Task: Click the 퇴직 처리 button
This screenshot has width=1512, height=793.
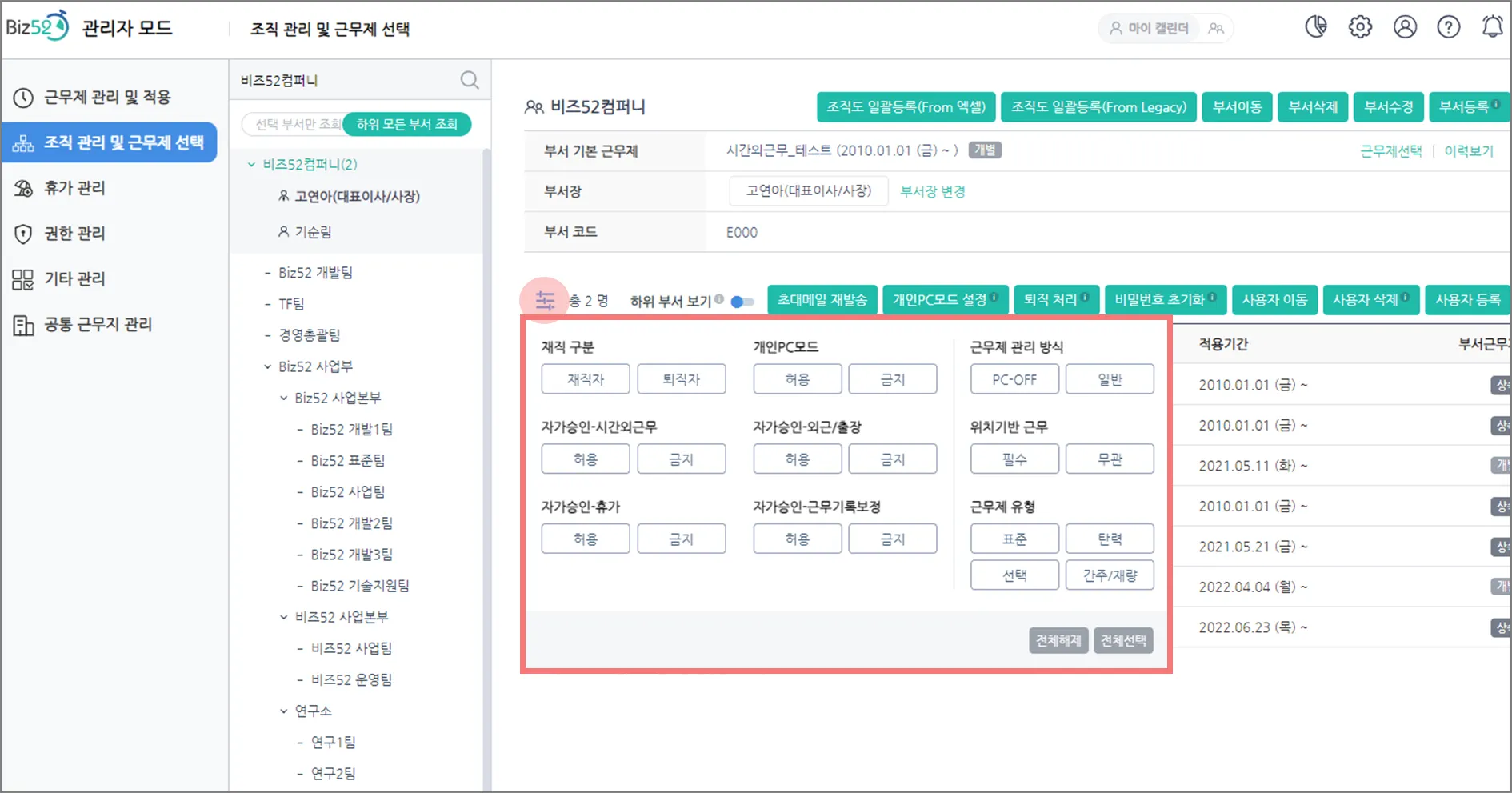Action: coord(1056,300)
